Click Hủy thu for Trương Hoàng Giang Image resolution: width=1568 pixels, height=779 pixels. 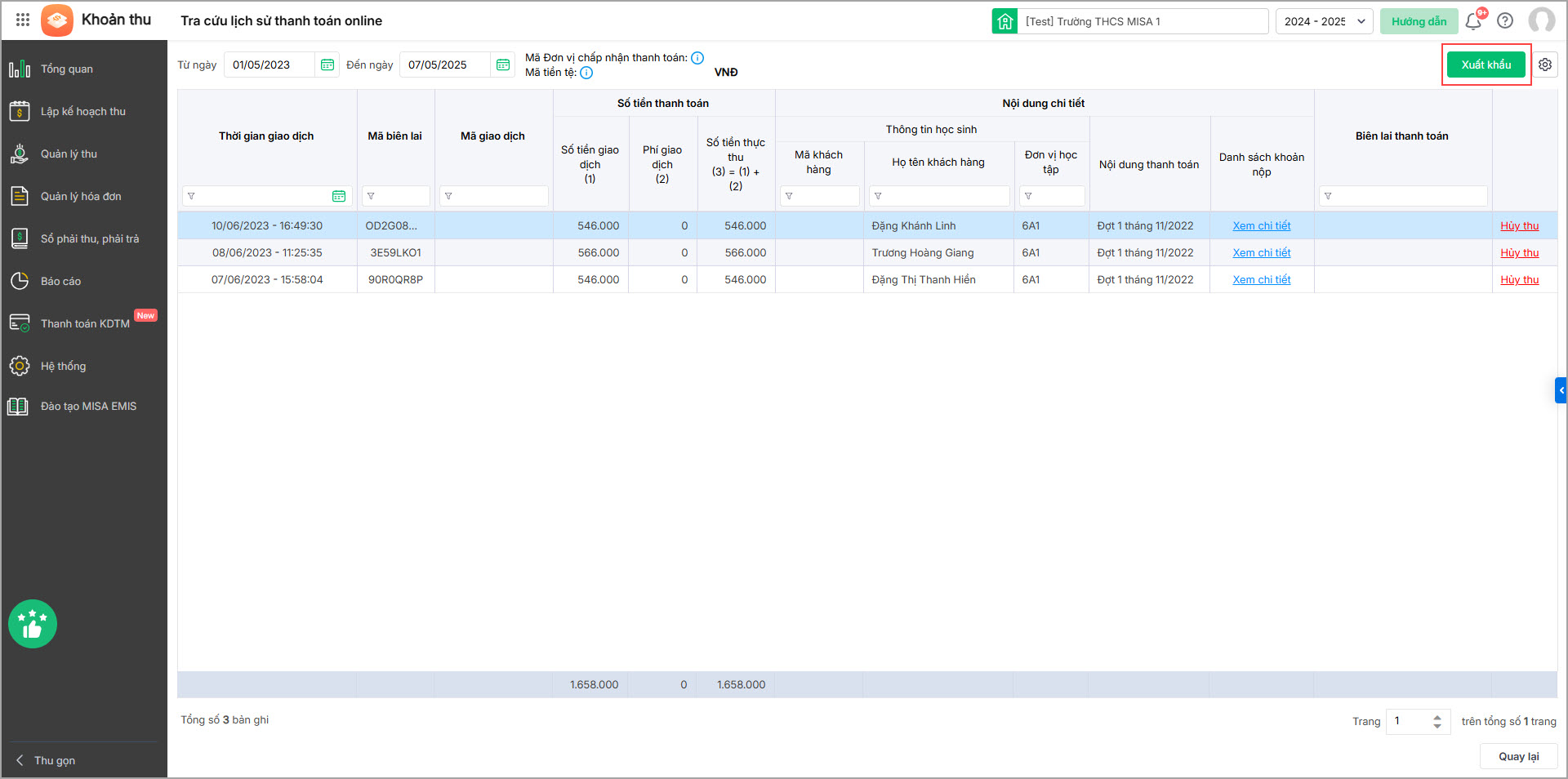tap(1519, 253)
